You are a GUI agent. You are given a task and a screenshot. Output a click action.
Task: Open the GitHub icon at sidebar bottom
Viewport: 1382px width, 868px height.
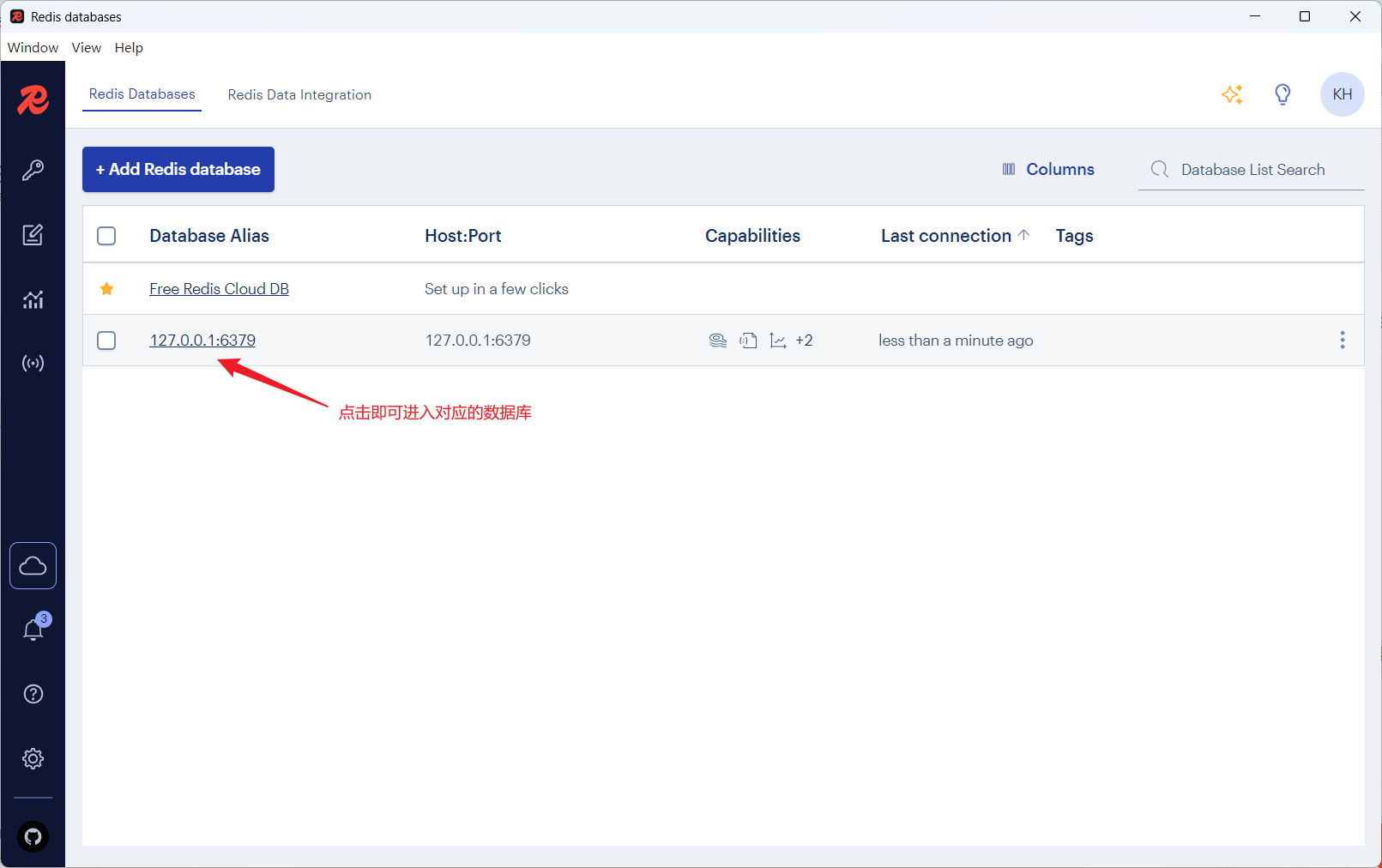[x=33, y=836]
